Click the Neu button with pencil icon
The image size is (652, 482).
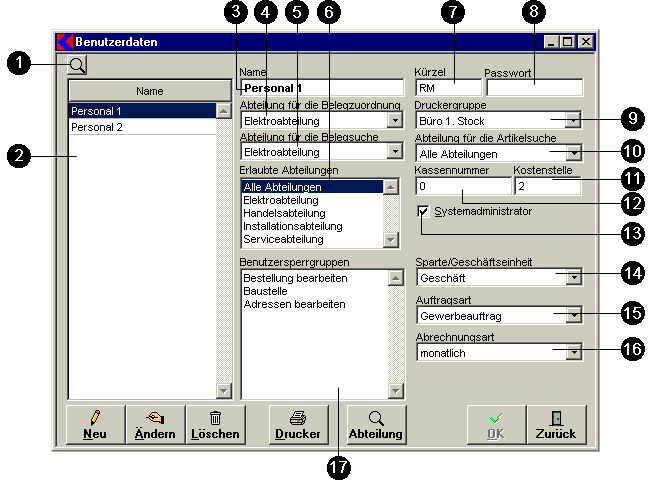pos(95,424)
